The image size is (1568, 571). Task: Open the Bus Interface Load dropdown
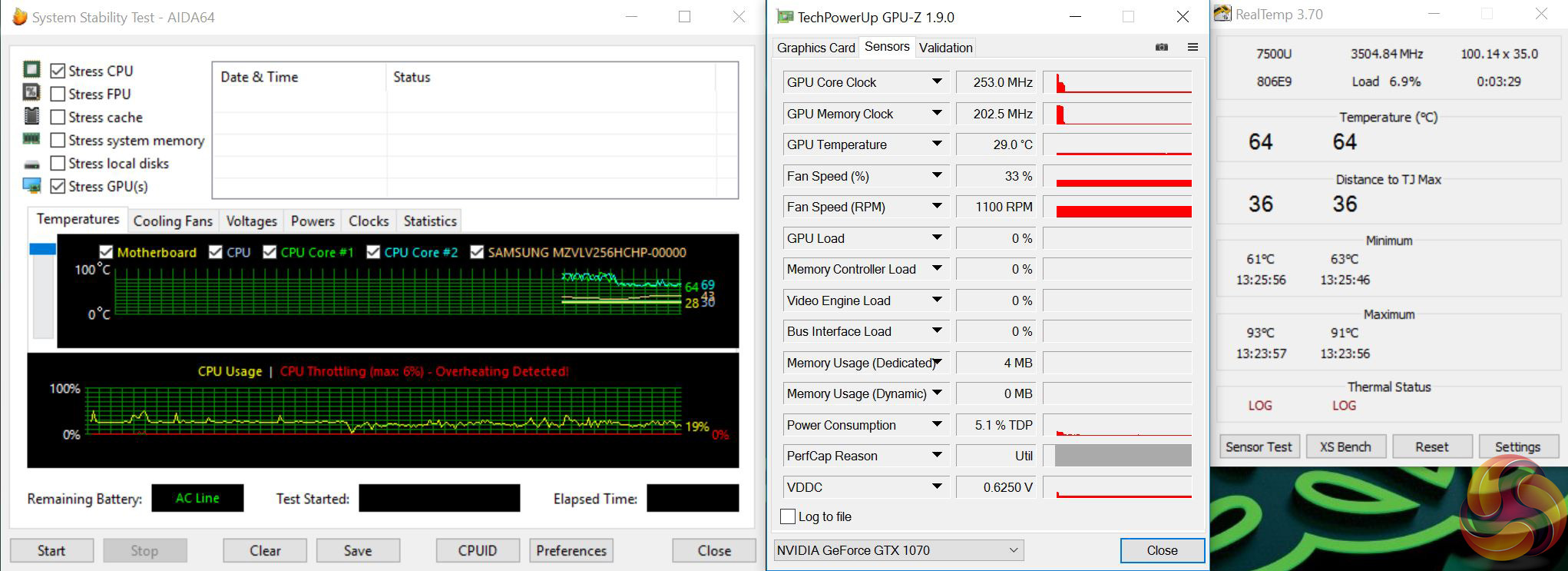937,330
